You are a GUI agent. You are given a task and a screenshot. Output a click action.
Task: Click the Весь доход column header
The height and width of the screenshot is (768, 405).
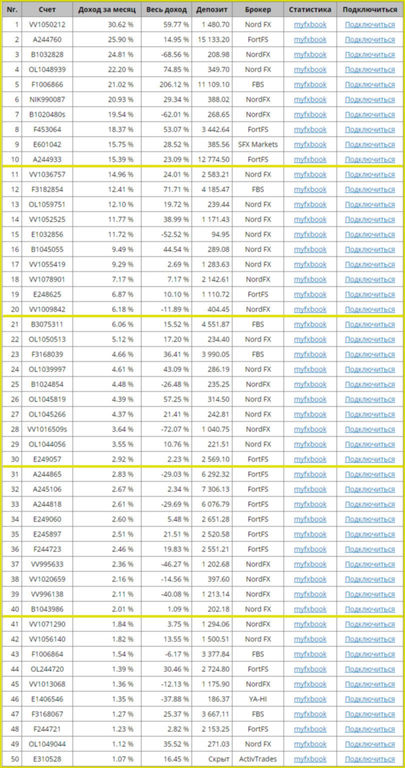click(x=166, y=9)
